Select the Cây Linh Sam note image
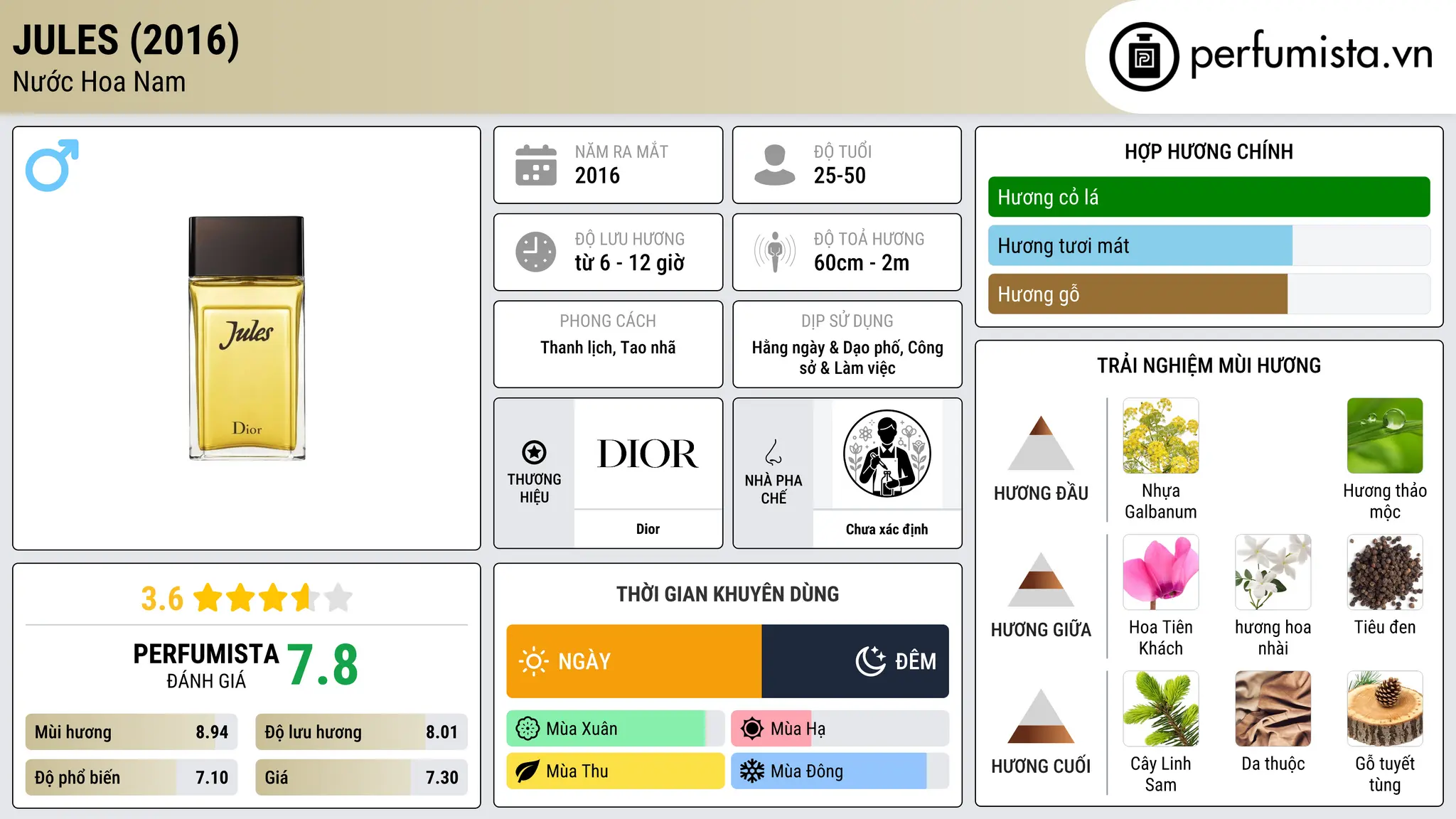This screenshot has height=819, width=1456. click(1160, 708)
